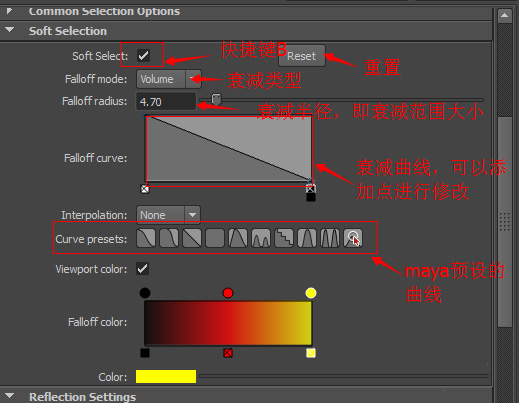Delete the red falloff color stop marker
This screenshot has width=519, height=403.
coord(228,353)
